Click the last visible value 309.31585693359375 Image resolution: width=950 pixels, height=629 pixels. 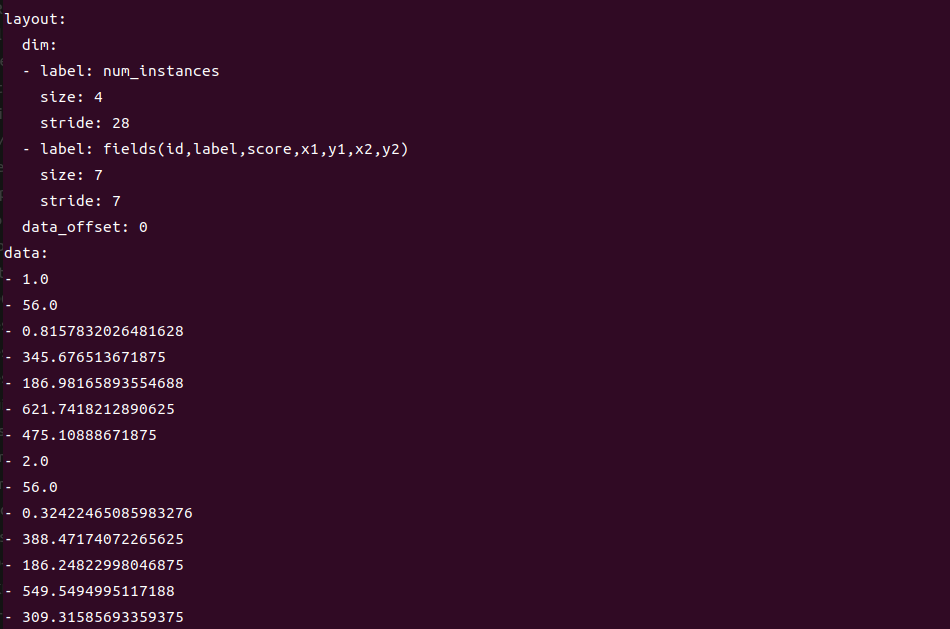tap(102, 617)
